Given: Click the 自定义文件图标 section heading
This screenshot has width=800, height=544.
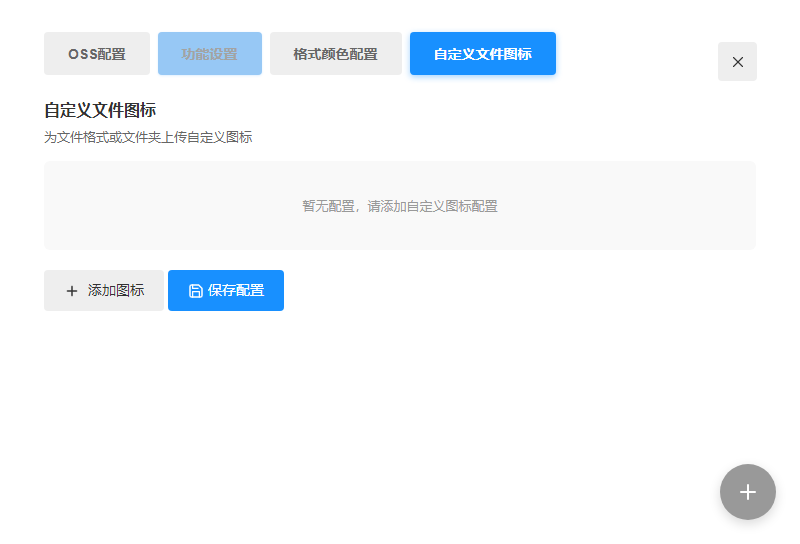Looking at the screenshot, I should point(100,110).
